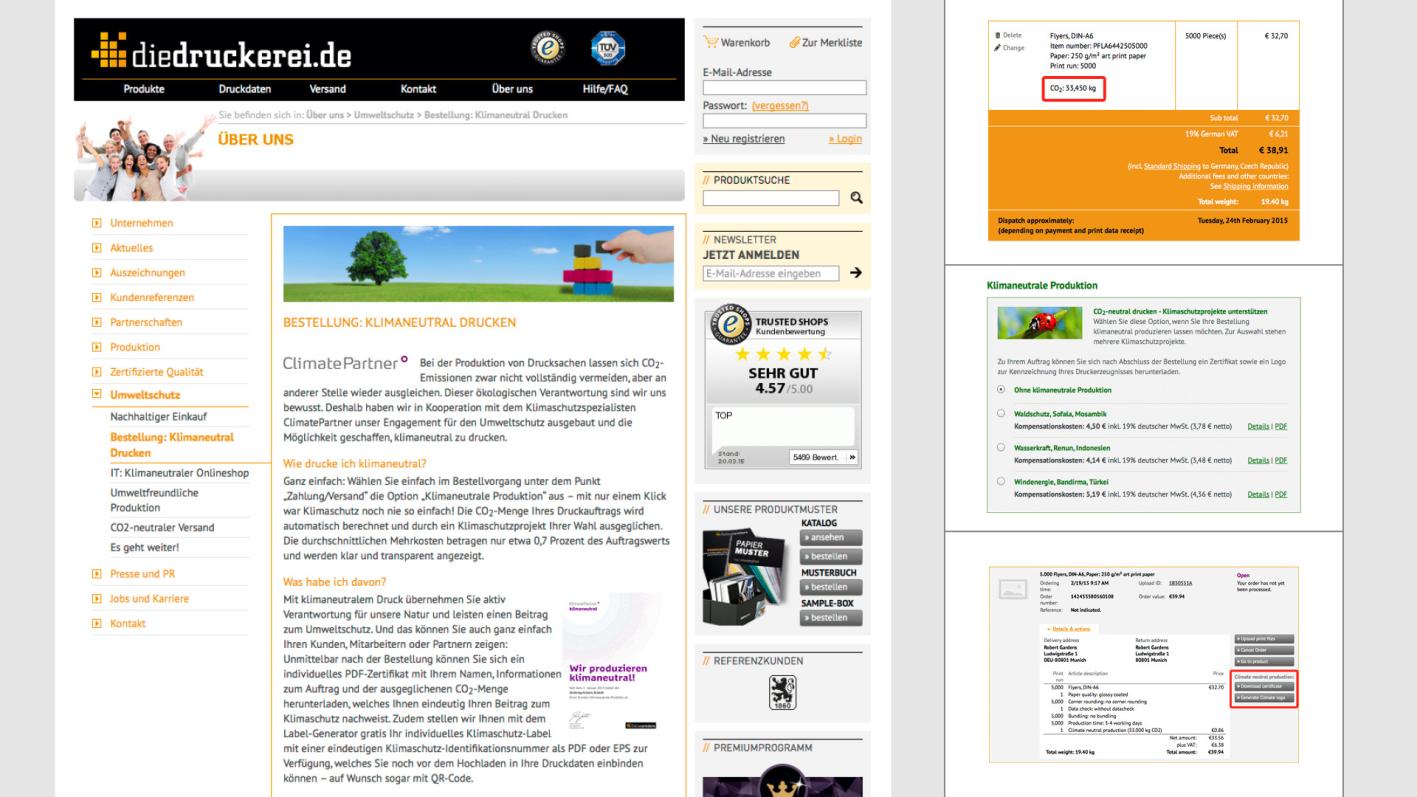Open the Trusted Shops guarantee badge in header
The width and height of the screenshot is (1417, 797).
tap(547, 50)
